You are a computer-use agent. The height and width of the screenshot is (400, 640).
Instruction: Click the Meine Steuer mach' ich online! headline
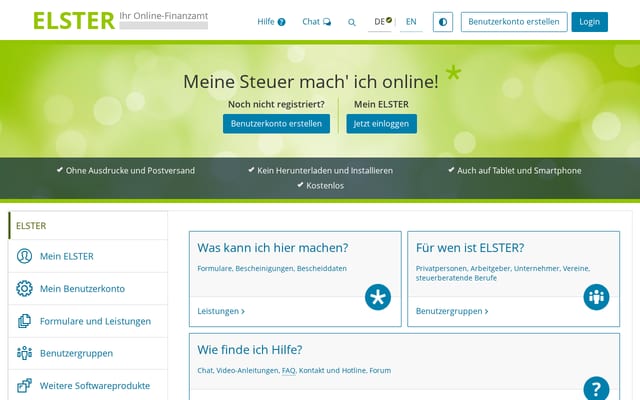point(311,82)
